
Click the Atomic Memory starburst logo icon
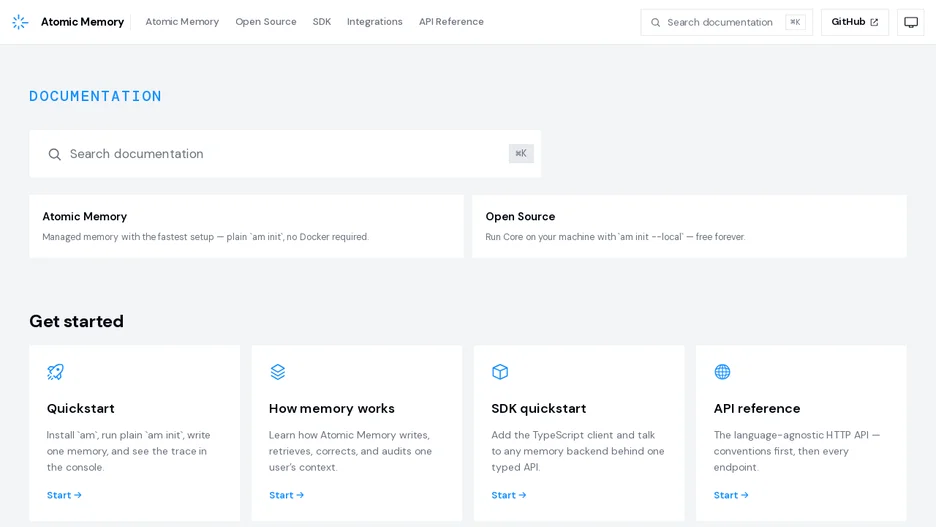point(20,22)
